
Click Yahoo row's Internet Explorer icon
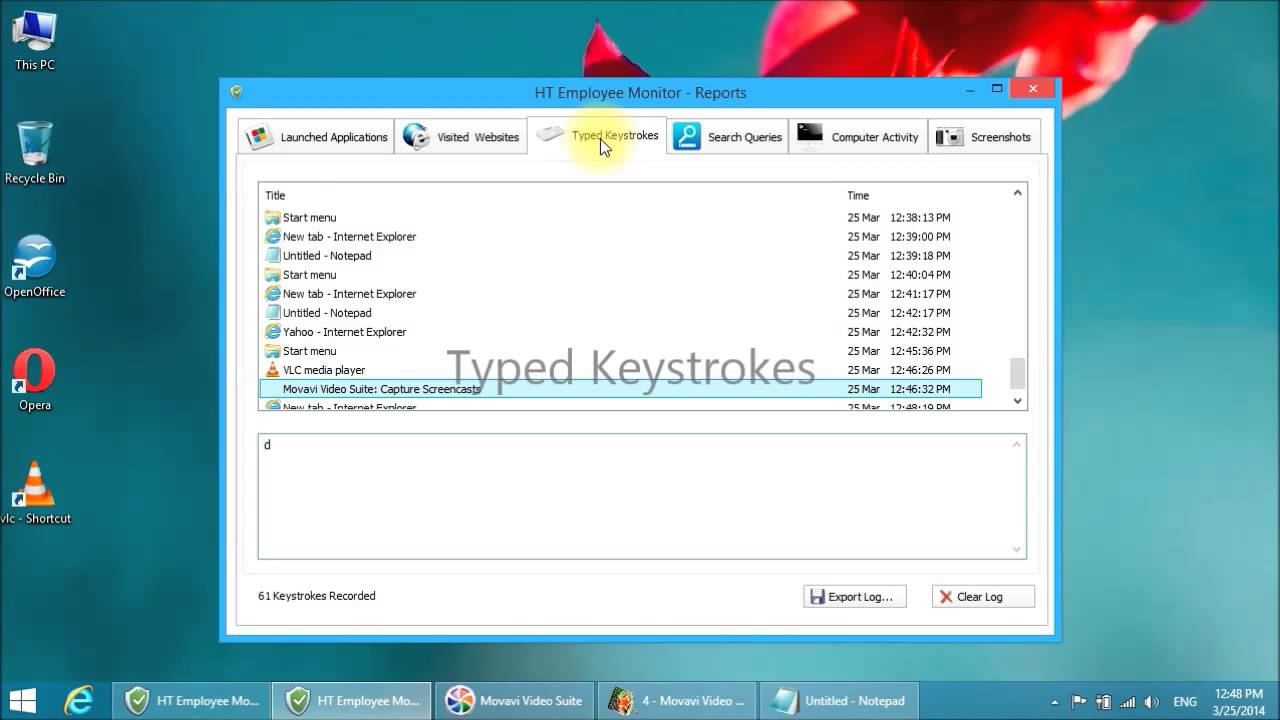coord(272,331)
